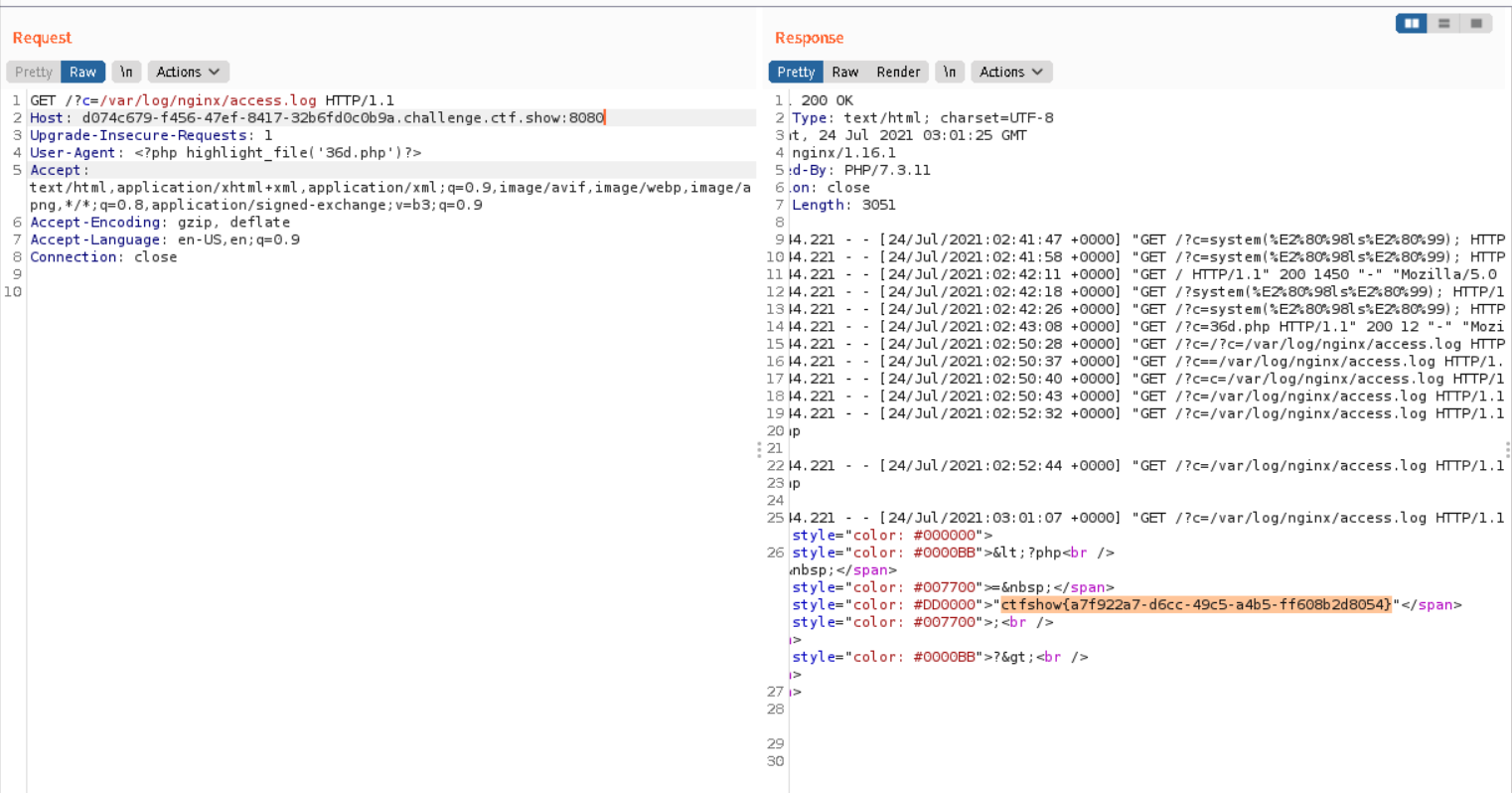Select Pretty tab in Response panel

(796, 72)
